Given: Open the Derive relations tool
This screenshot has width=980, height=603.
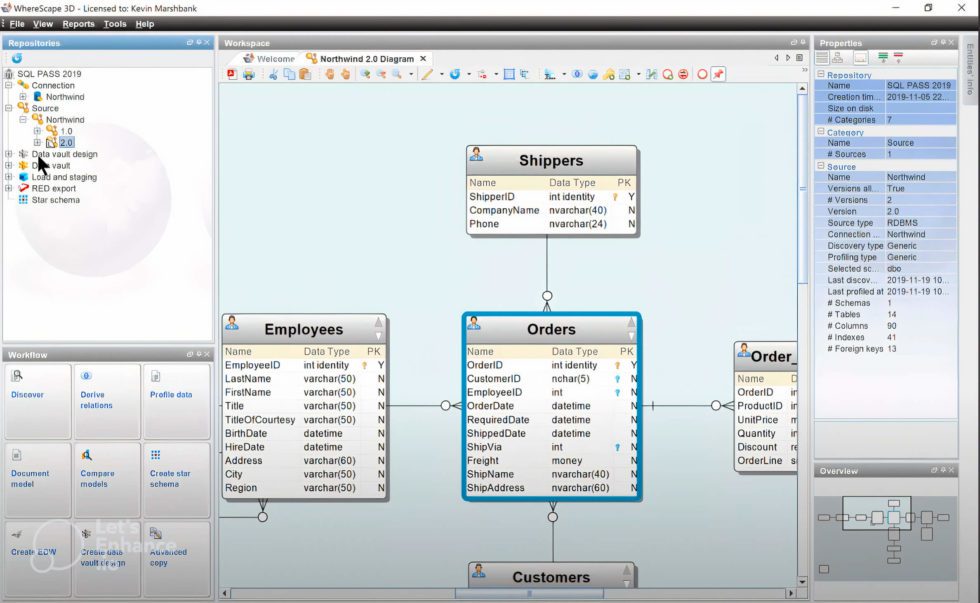Looking at the screenshot, I should (105, 395).
